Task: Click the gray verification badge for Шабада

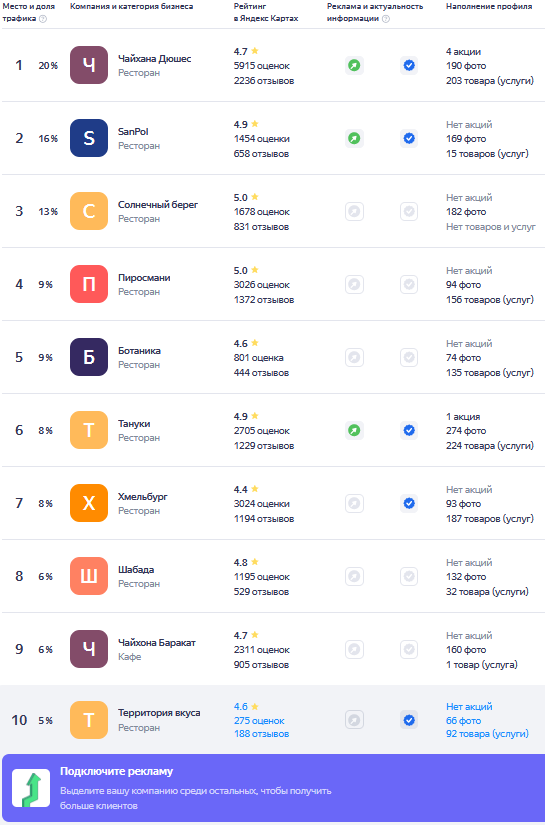Action: 409,577
